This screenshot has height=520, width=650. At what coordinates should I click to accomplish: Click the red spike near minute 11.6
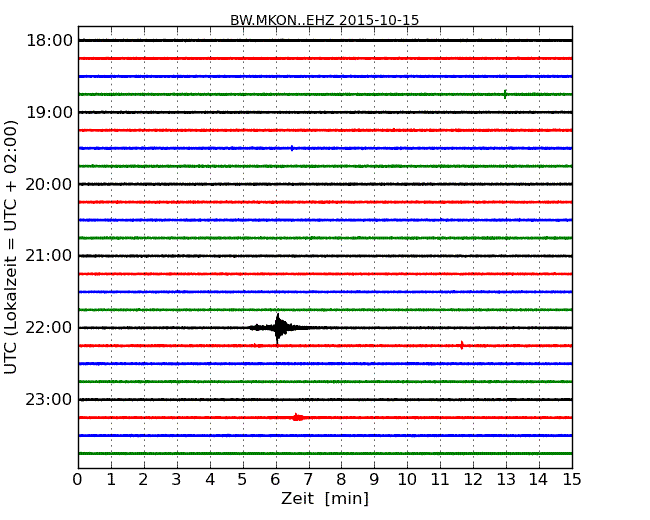462,345
